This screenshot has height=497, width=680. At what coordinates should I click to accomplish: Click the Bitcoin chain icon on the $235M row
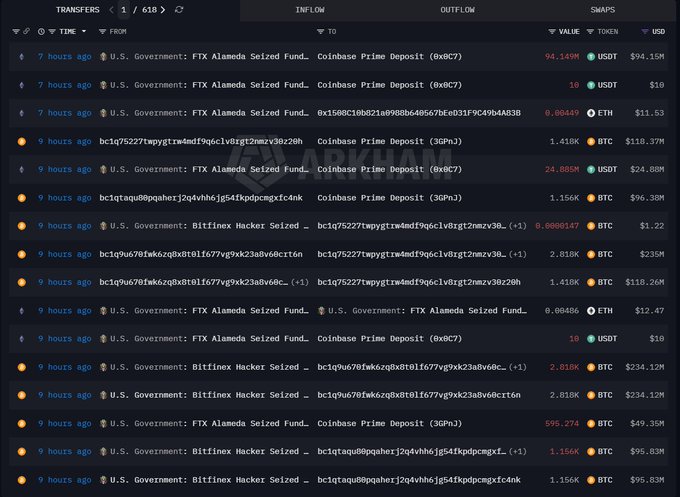[22, 254]
